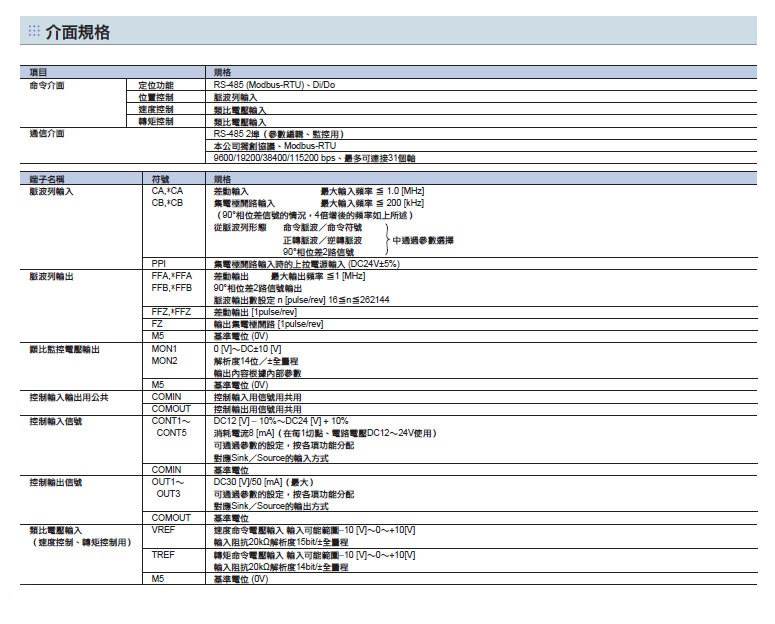Click the PPI symbol cell
This screenshot has width=775, height=624.
(158, 263)
